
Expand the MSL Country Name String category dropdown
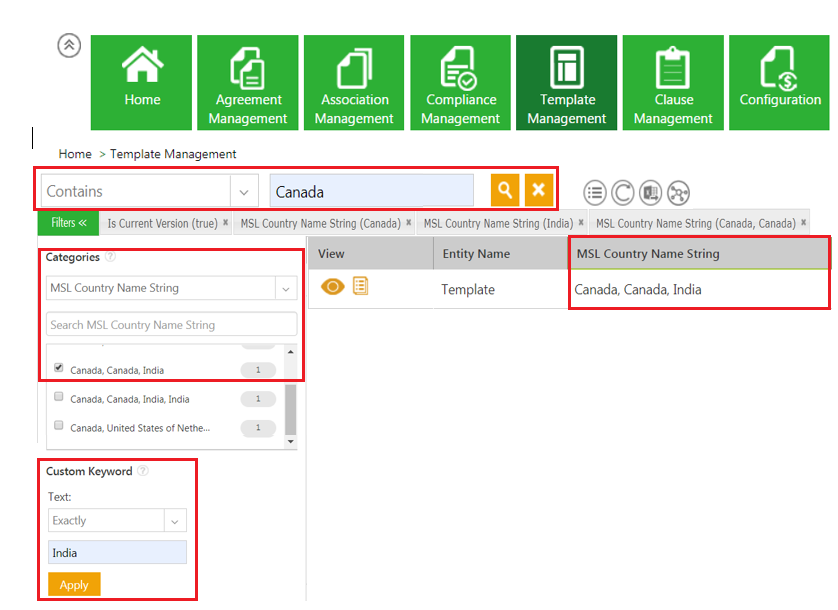pyautogui.click(x=285, y=288)
